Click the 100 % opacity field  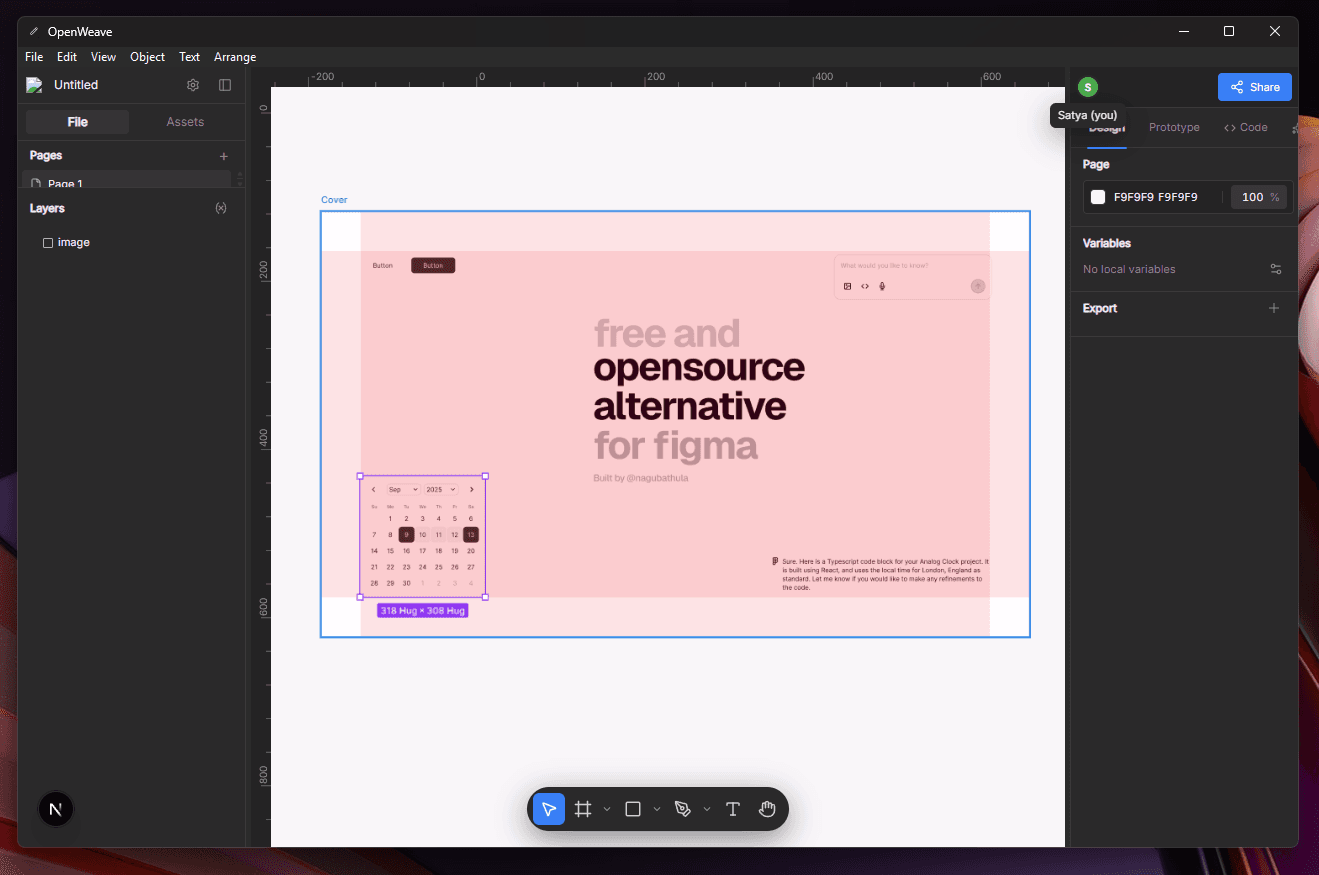[x=1259, y=197]
